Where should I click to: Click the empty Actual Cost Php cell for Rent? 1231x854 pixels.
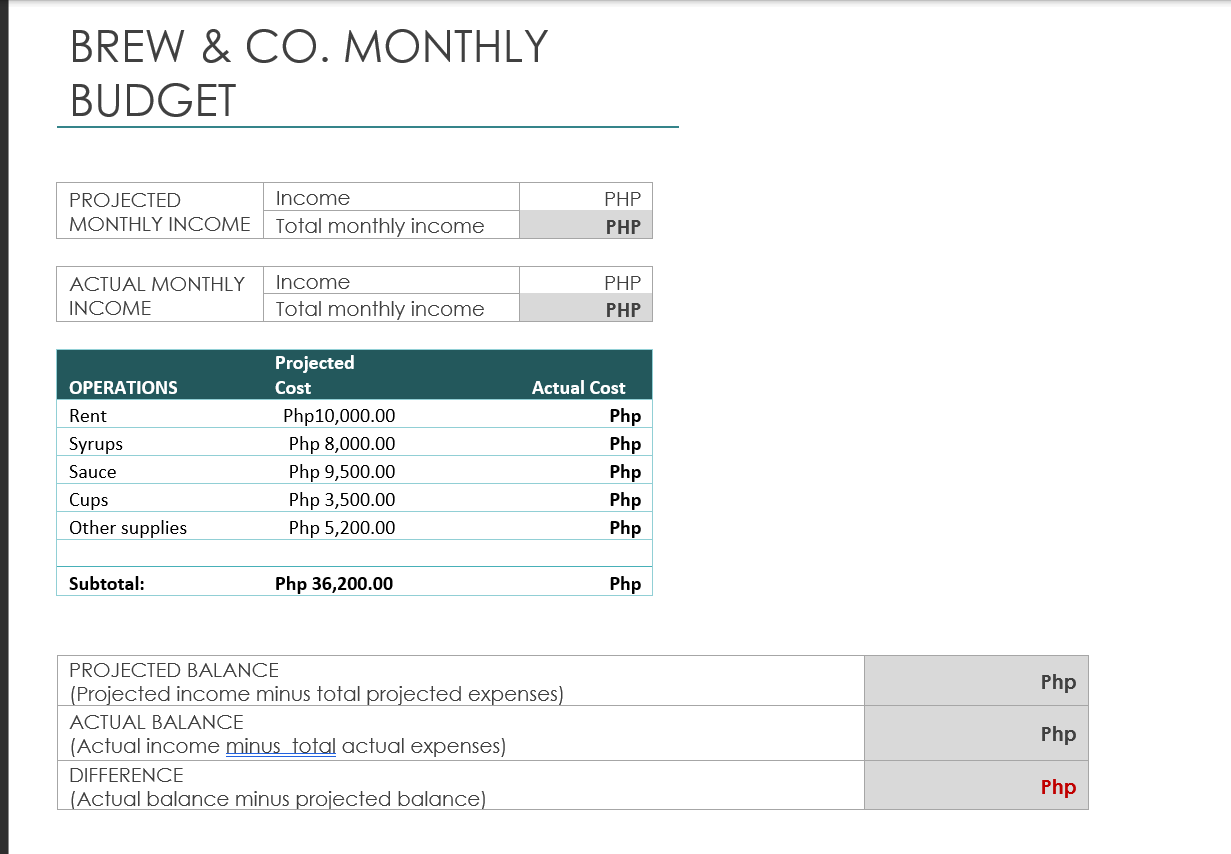(625, 415)
